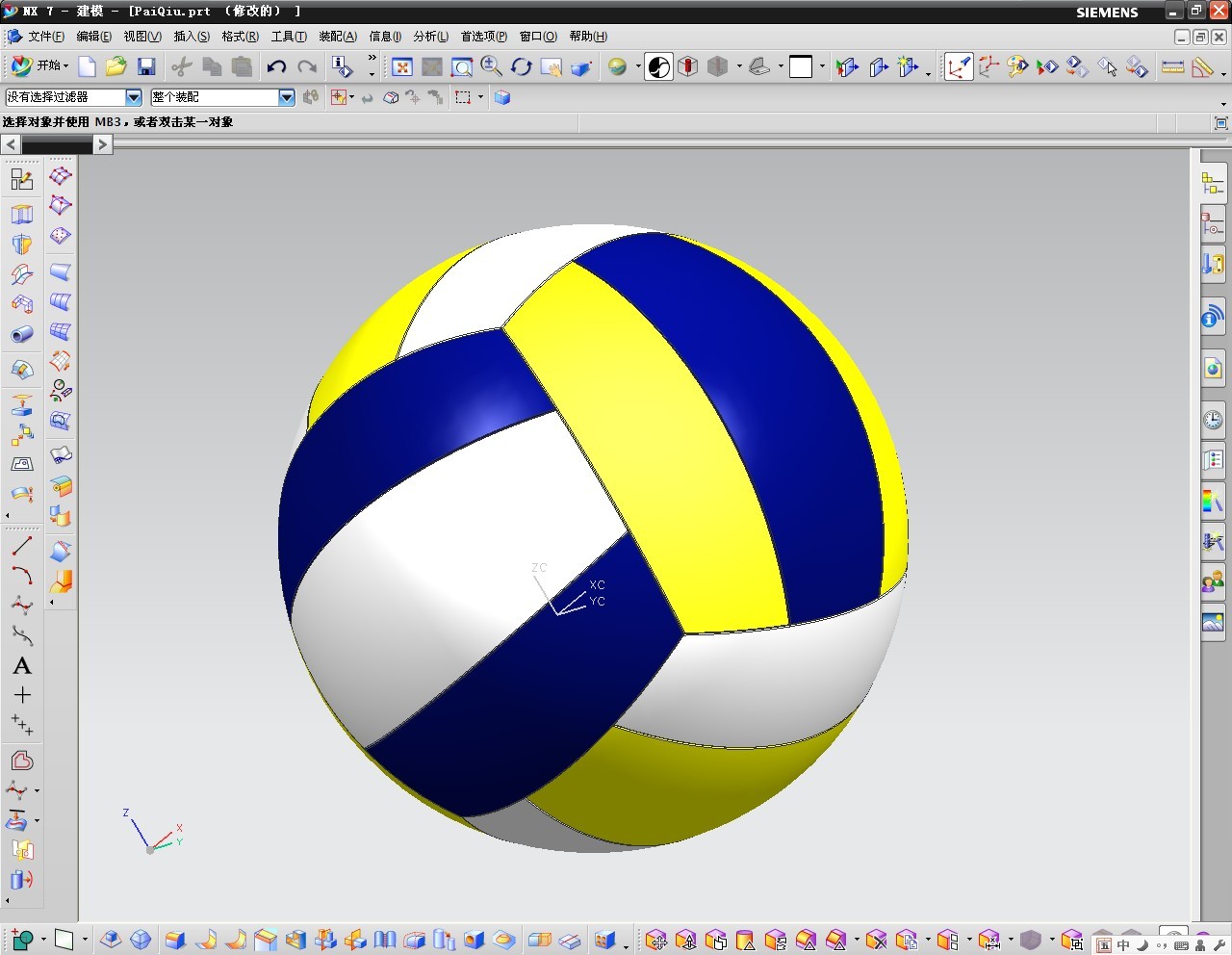1232x955 pixels.
Task: Toggle full screen mode icon
Action: pos(1221,122)
